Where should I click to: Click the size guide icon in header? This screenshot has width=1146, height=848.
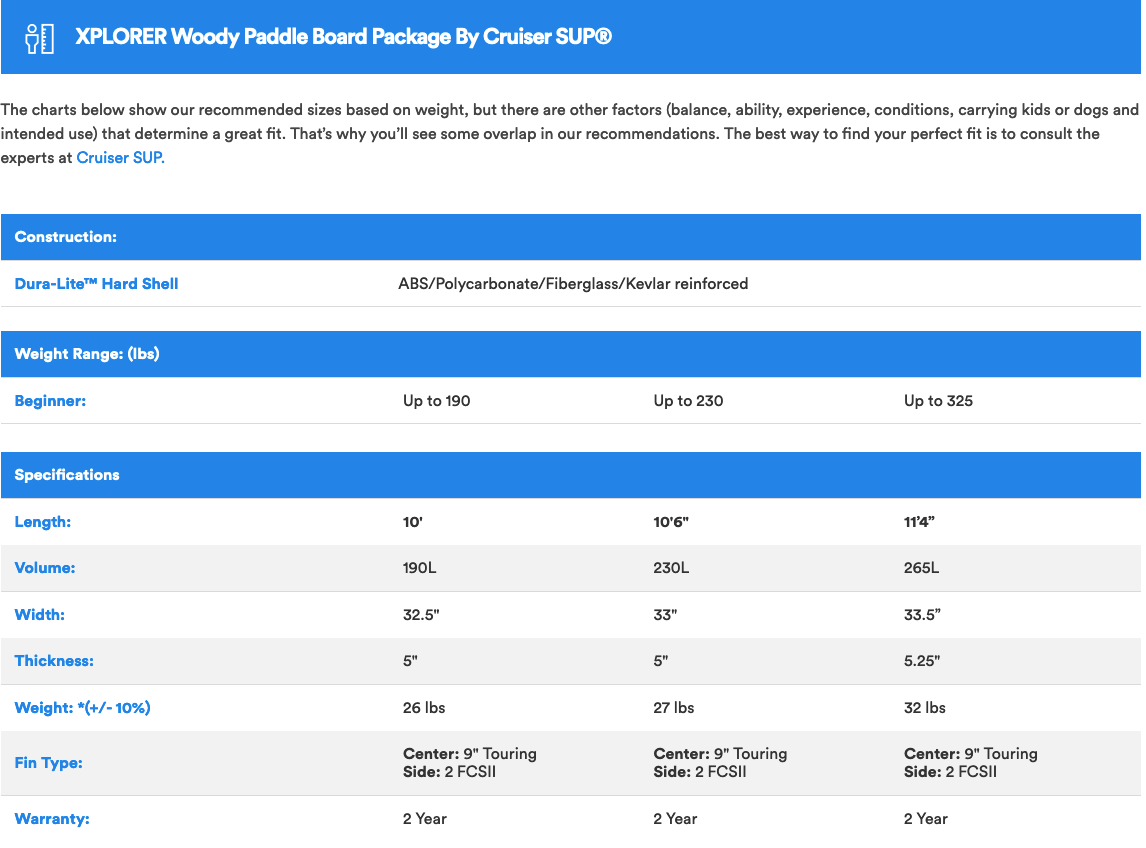(39, 38)
